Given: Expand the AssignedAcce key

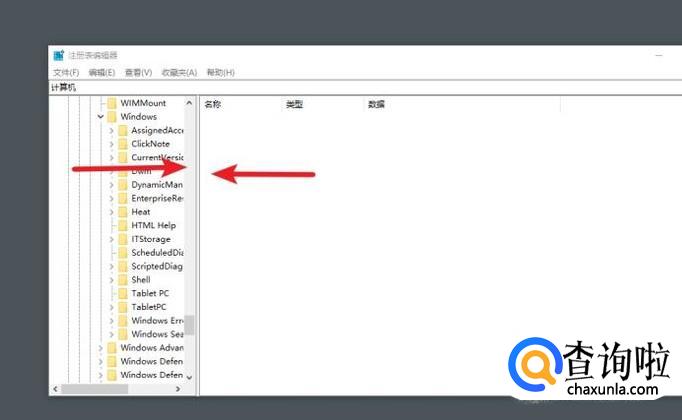Looking at the screenshot, I should click(111, 130).
